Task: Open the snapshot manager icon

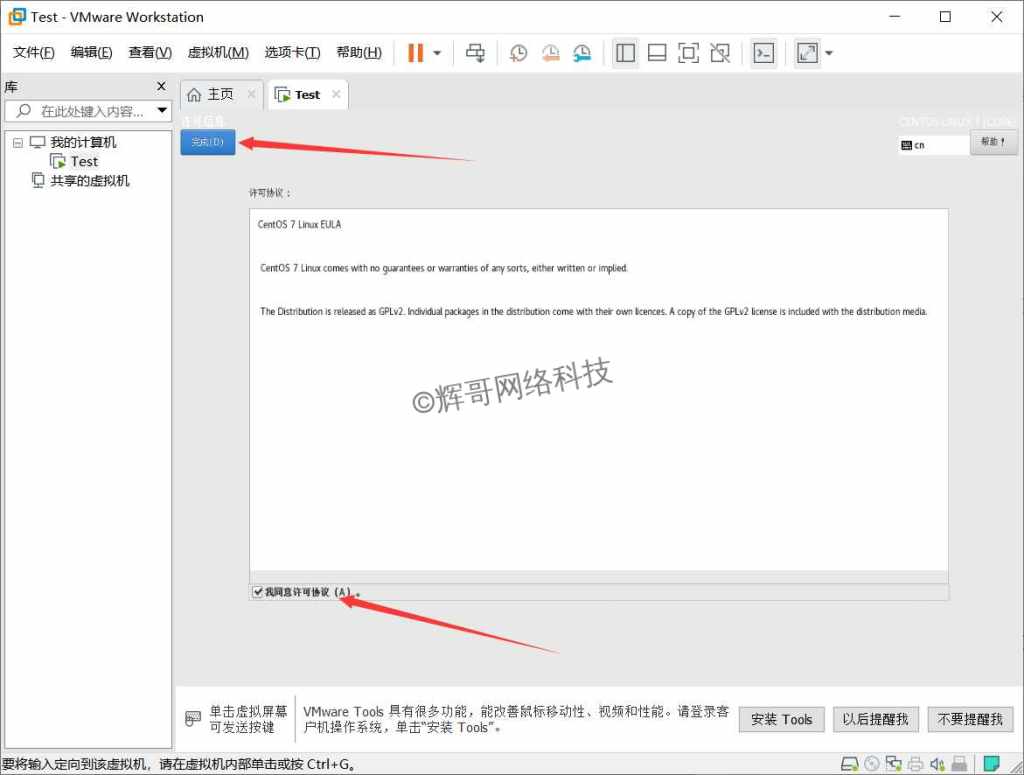Action: point(582,53)
